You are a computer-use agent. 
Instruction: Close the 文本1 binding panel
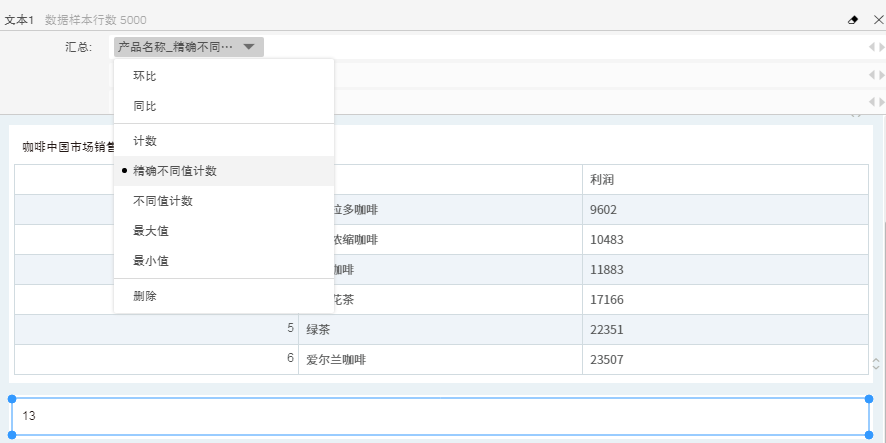coord(877,19)
